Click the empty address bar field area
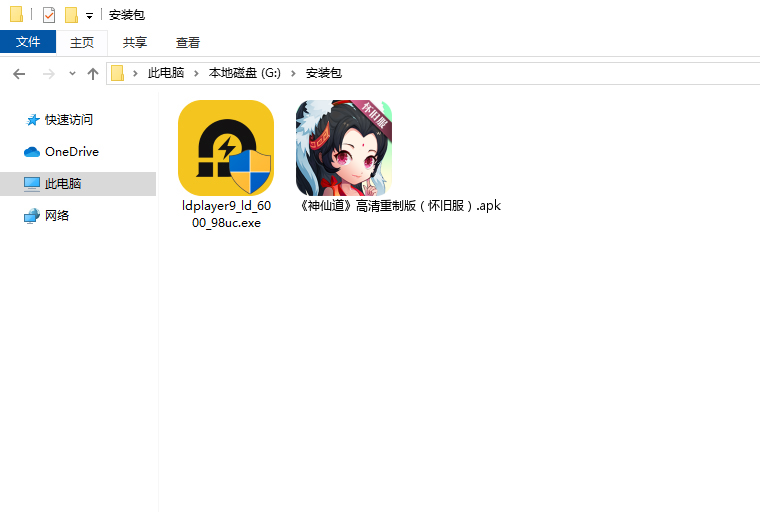Image resolution: width=760 pixels, height=512 pixels. (x=550, y=73)
